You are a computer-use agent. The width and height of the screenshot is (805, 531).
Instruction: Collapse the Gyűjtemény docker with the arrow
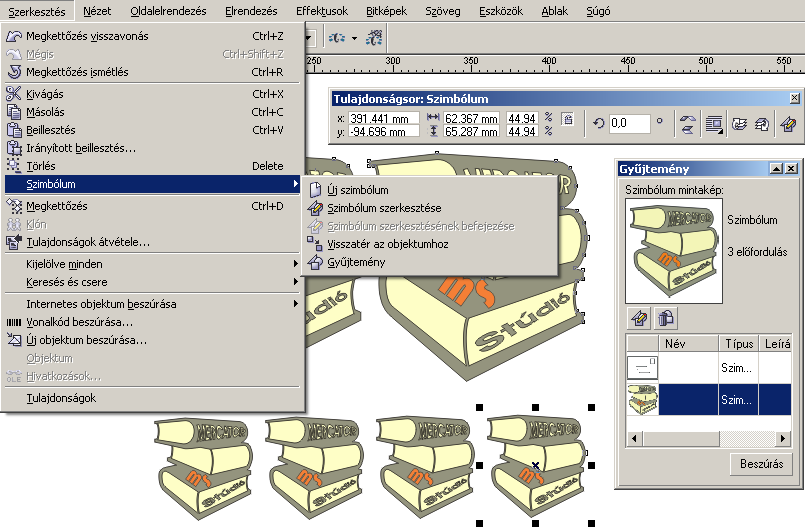(776, 168)
